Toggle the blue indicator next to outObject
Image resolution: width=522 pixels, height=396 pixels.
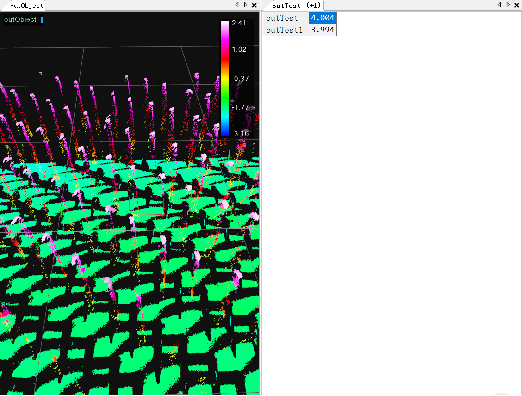pos(42,20)
